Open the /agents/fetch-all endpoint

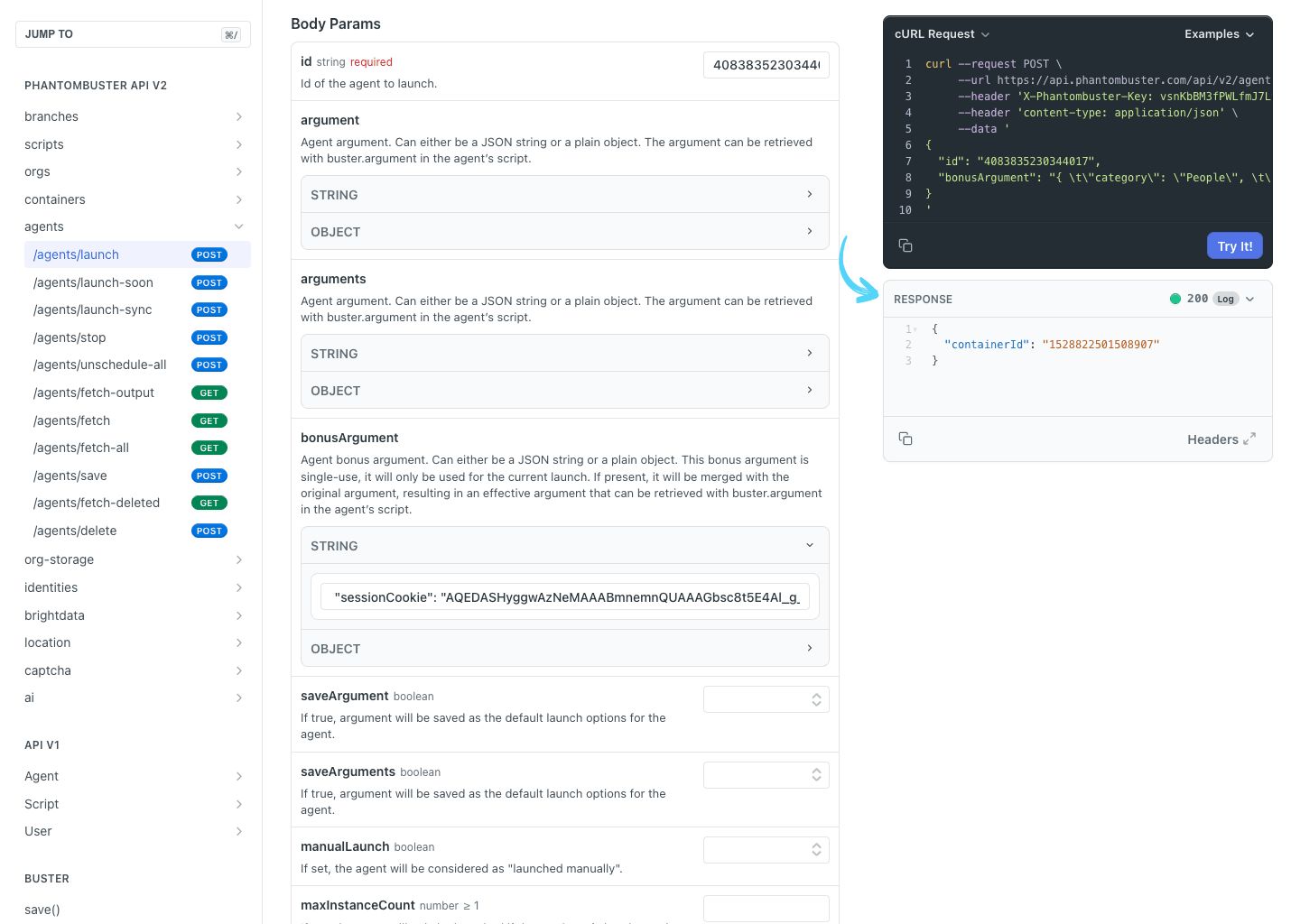[137, 448]
